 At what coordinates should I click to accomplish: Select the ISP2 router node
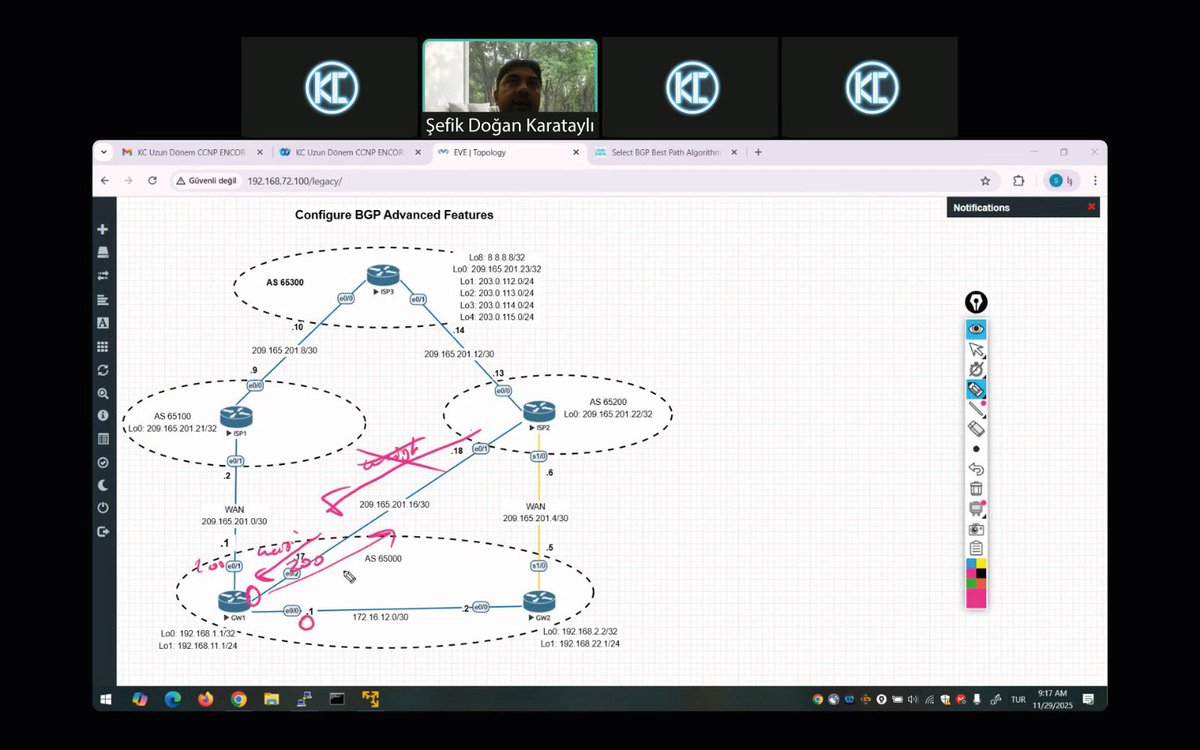(538, 411)
